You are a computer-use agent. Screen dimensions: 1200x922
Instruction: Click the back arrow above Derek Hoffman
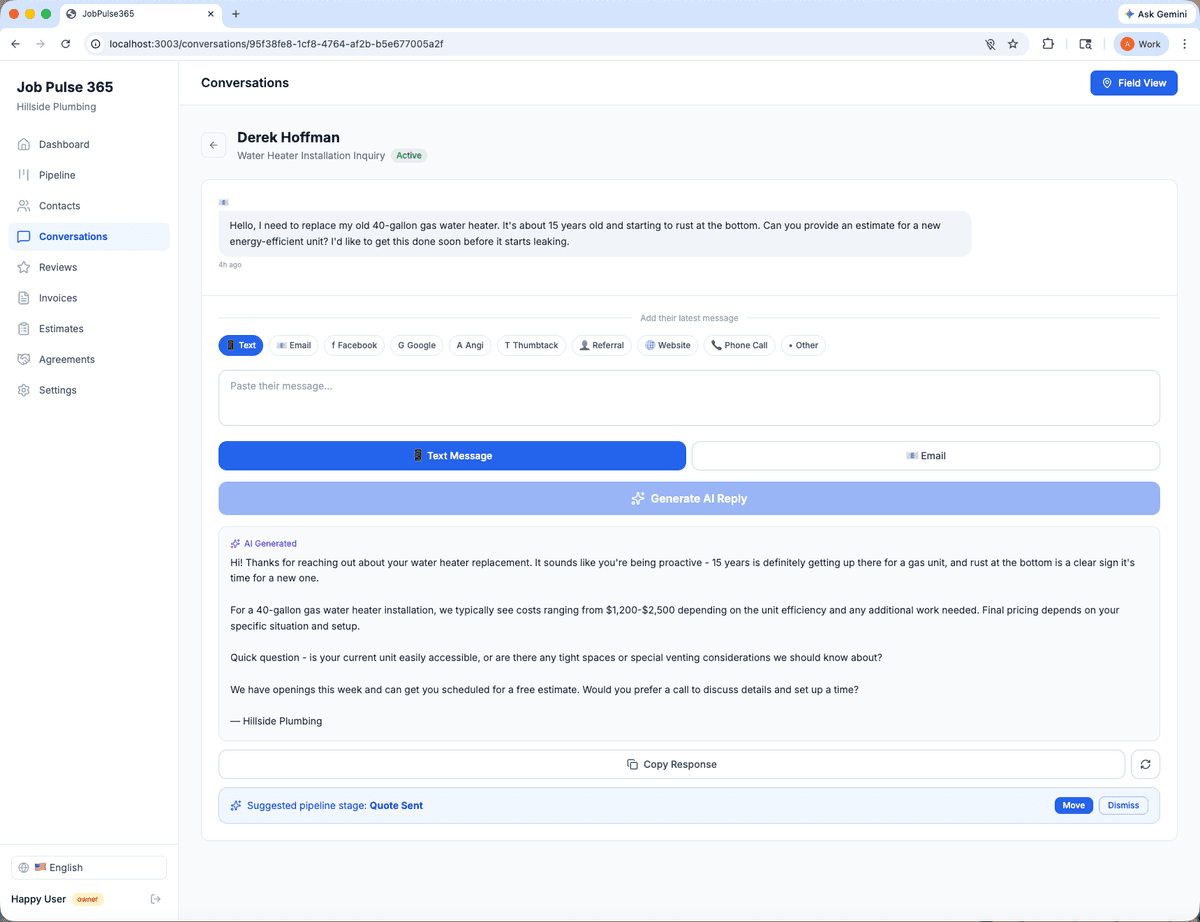(x=213, y=144)
